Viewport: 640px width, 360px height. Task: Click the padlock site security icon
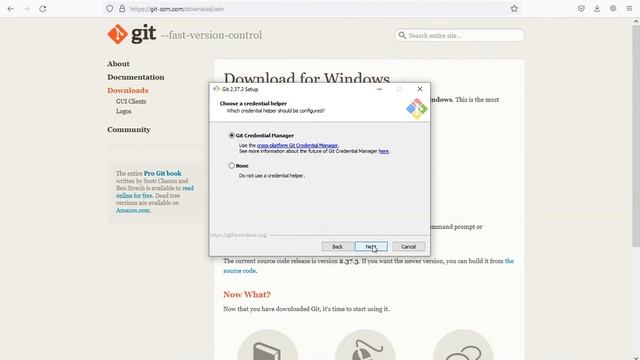(122, 9)
